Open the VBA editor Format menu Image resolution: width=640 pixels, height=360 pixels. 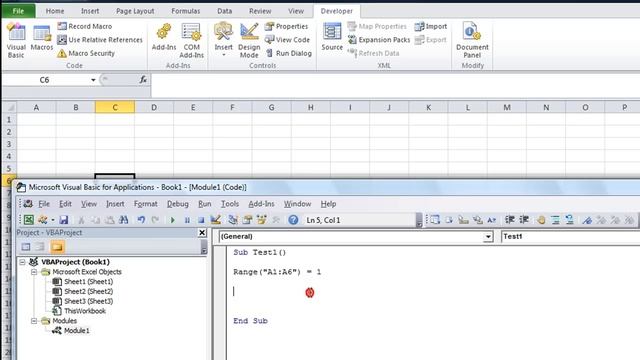pos(145,204)
